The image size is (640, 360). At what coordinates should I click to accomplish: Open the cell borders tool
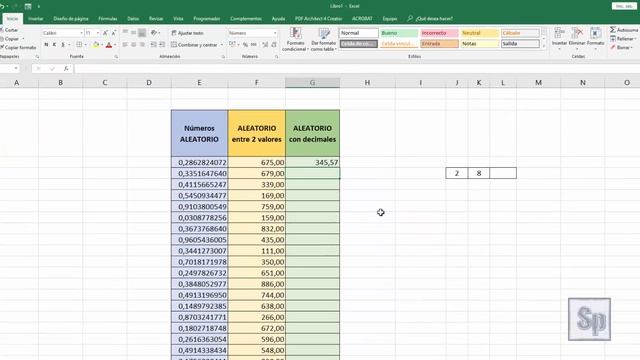click(x=79, y=44)
